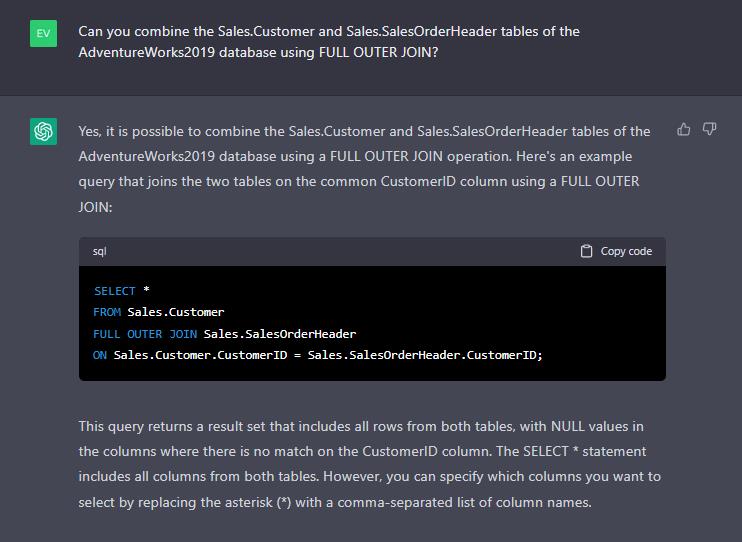The width and height of the screenshot is (742, 542).
Task: Click the user's question message text
Action: (328, 41)
